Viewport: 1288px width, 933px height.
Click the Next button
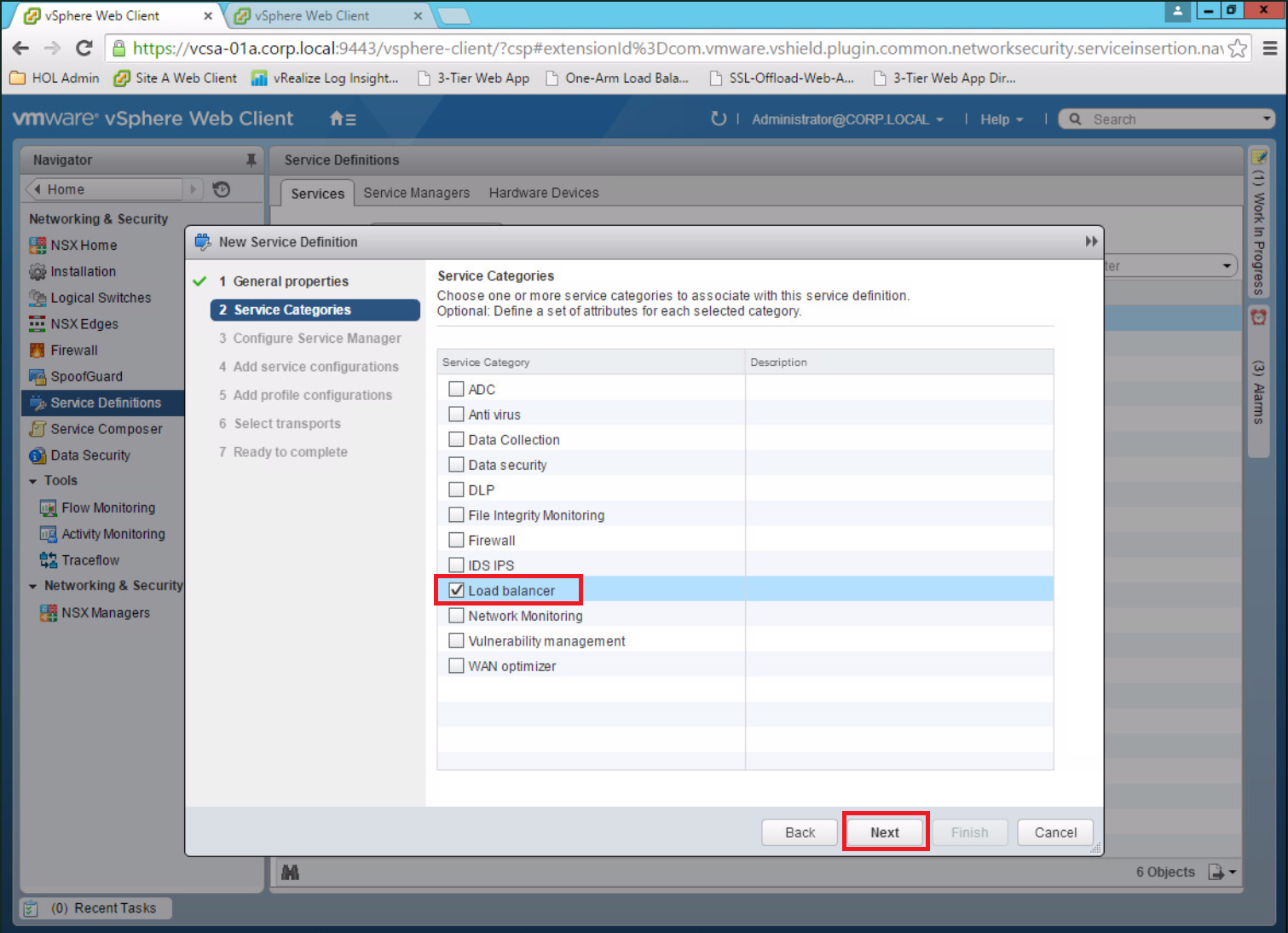coord(885,832)
